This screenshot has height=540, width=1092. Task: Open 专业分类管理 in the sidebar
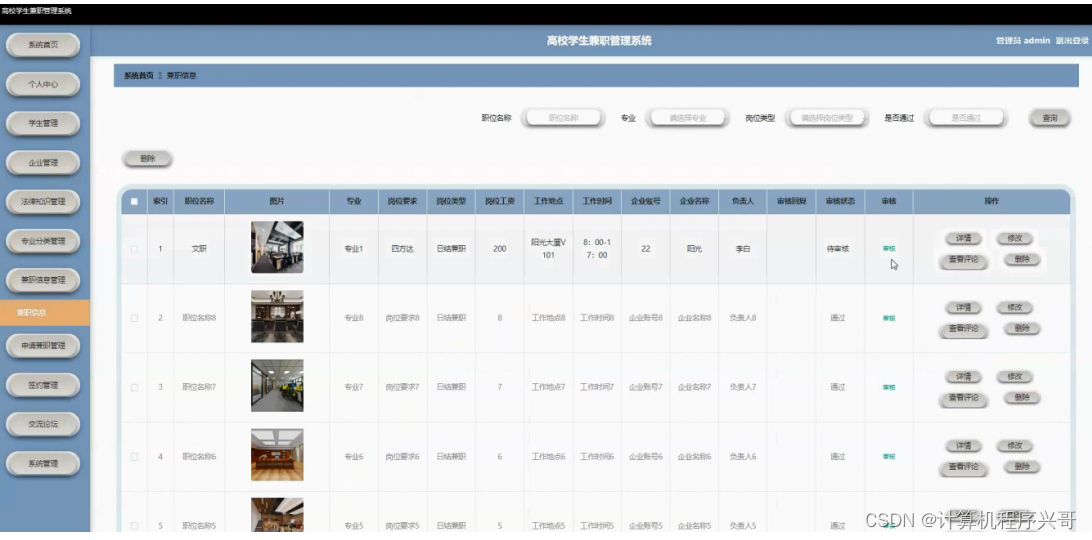[x=43, y=241]
